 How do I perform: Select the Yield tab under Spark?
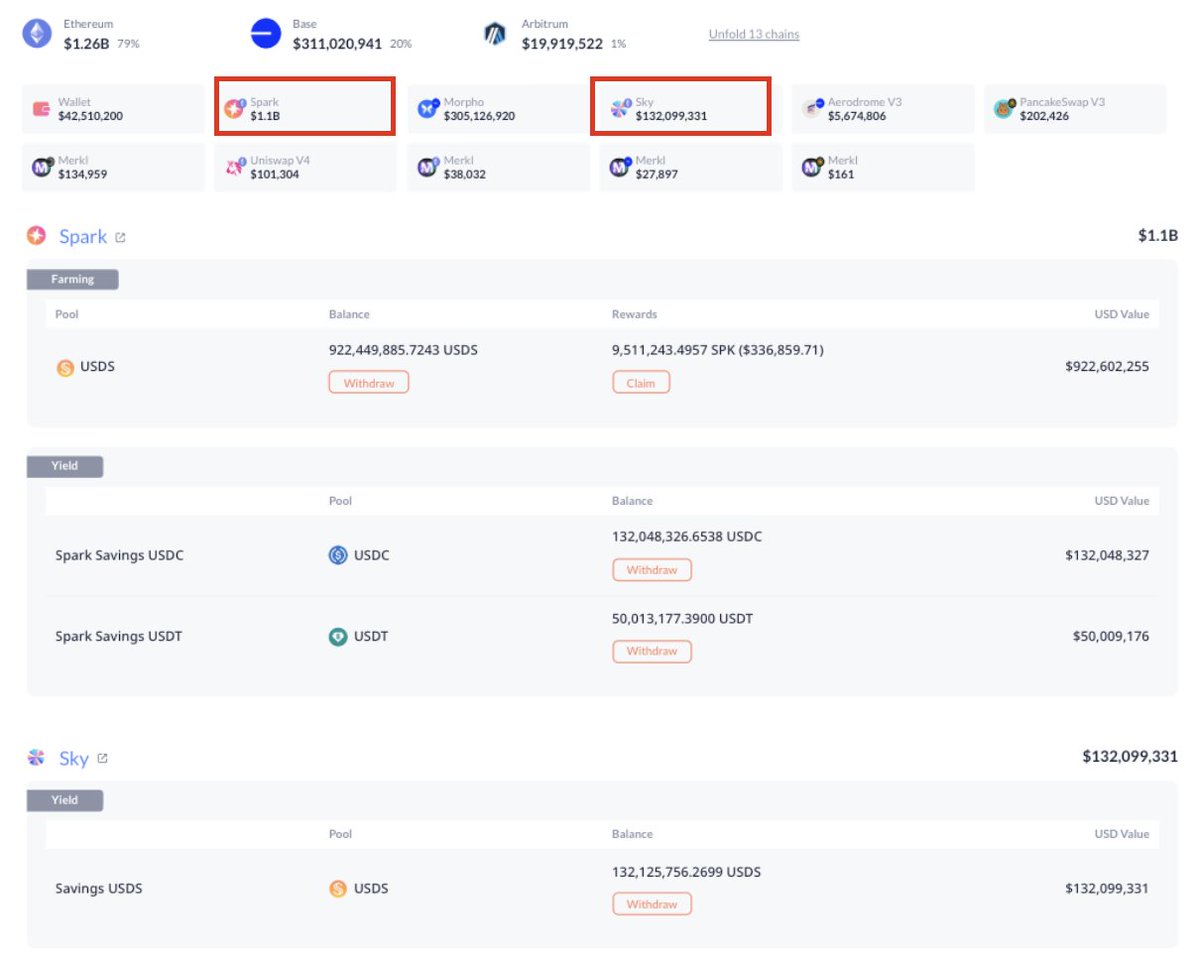pos(65,466)
